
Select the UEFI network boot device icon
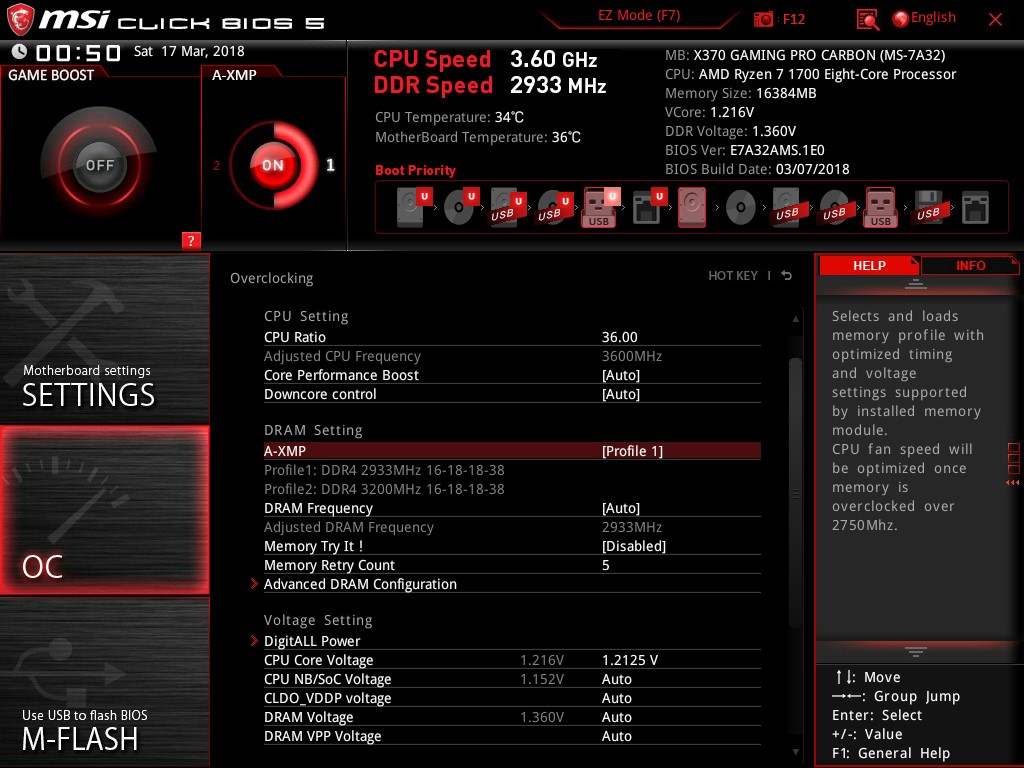click(649, 207)
